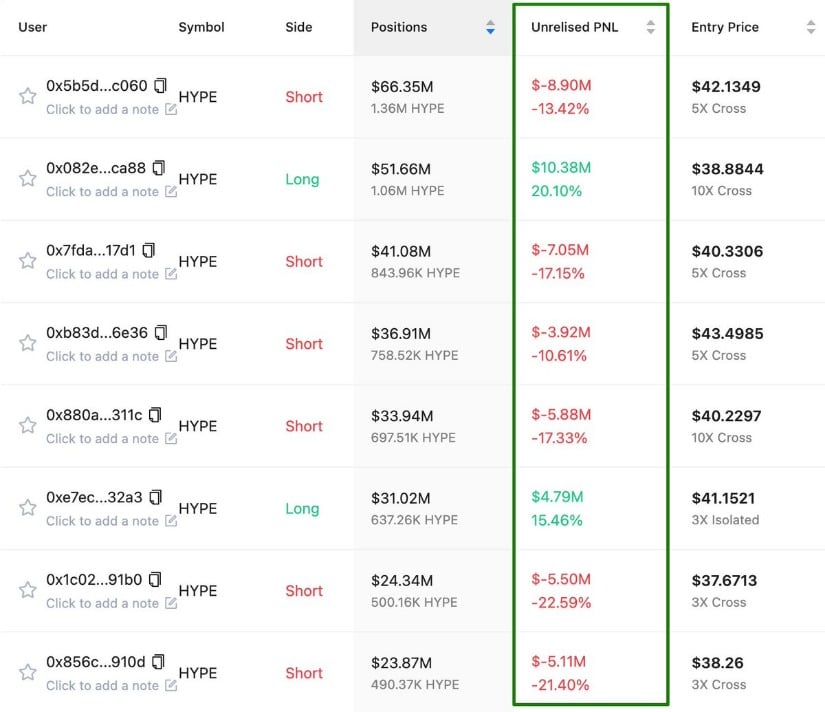Copy the address 0x082e...ca88

pyautogui.click(x=159, y=168)
